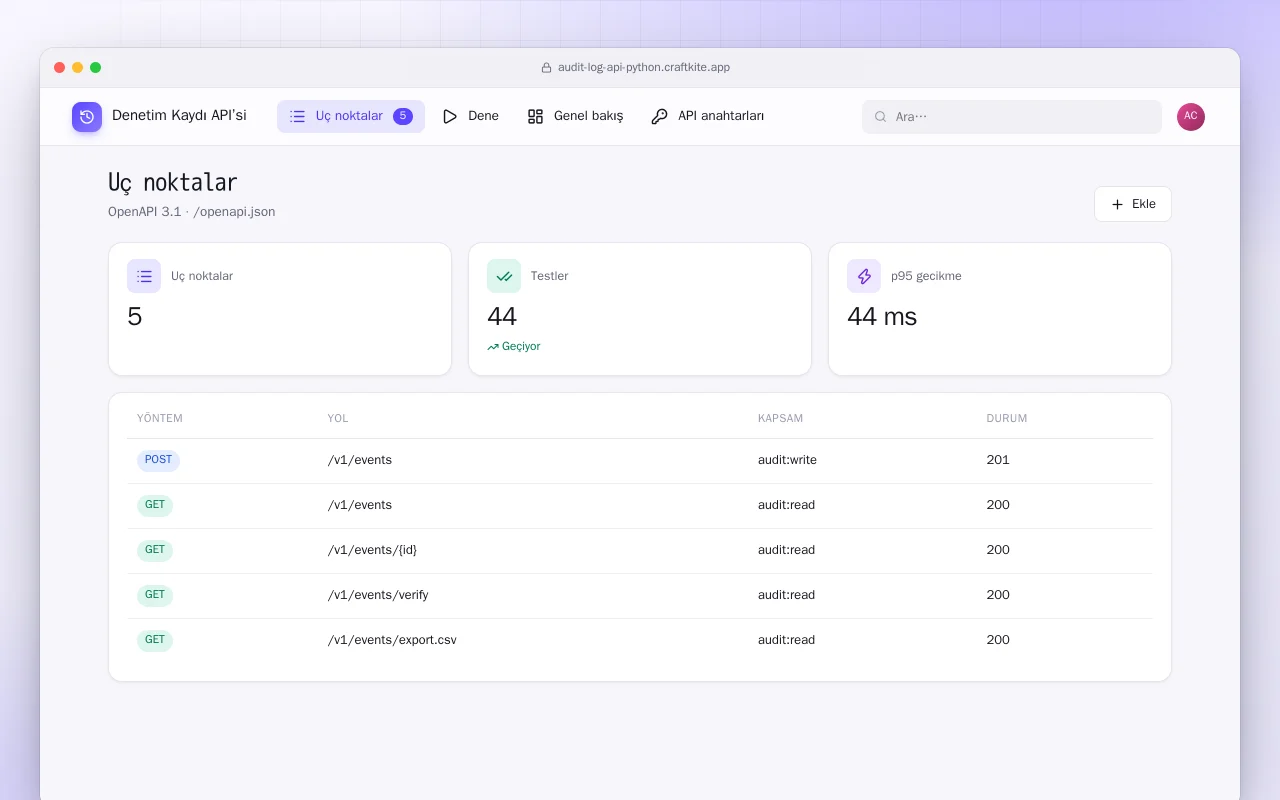Image resolution: width=1280 pixels, height=800 pixels.
Task: Click the lightning p95 gecikme icon
Action: point(864,276)
